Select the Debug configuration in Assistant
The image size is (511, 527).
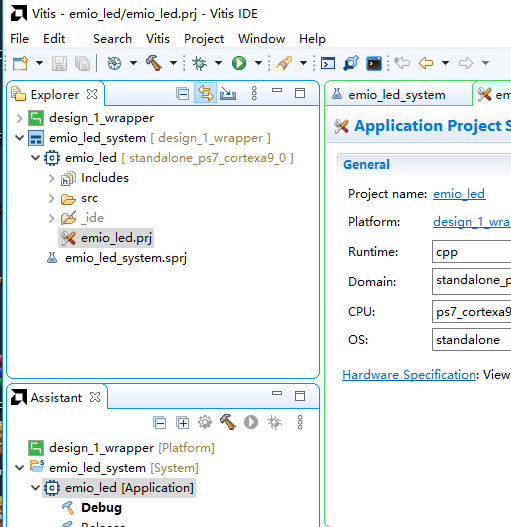tap(101, 508)
